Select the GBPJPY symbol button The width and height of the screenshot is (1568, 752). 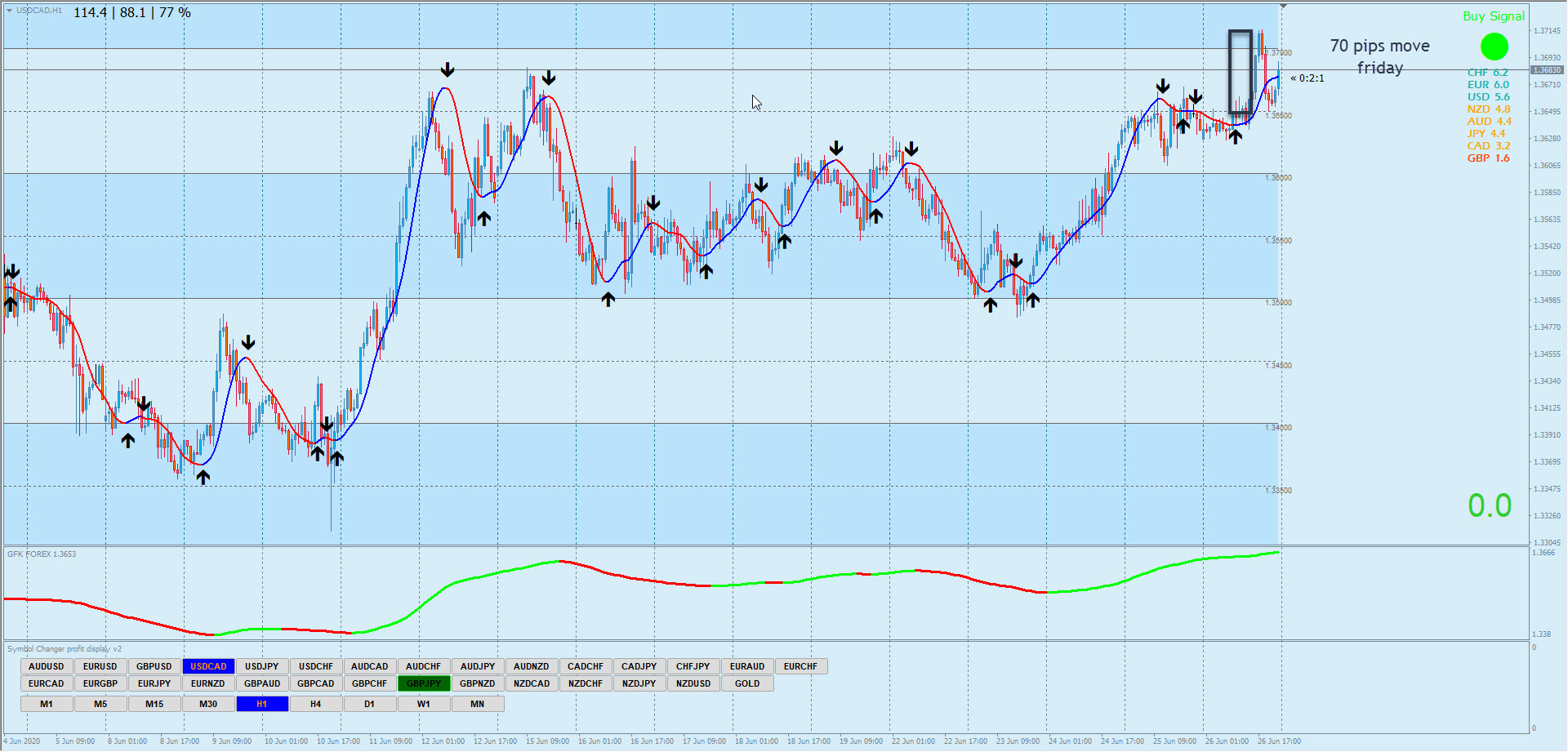pyautogui.click(x=424, y=683)
